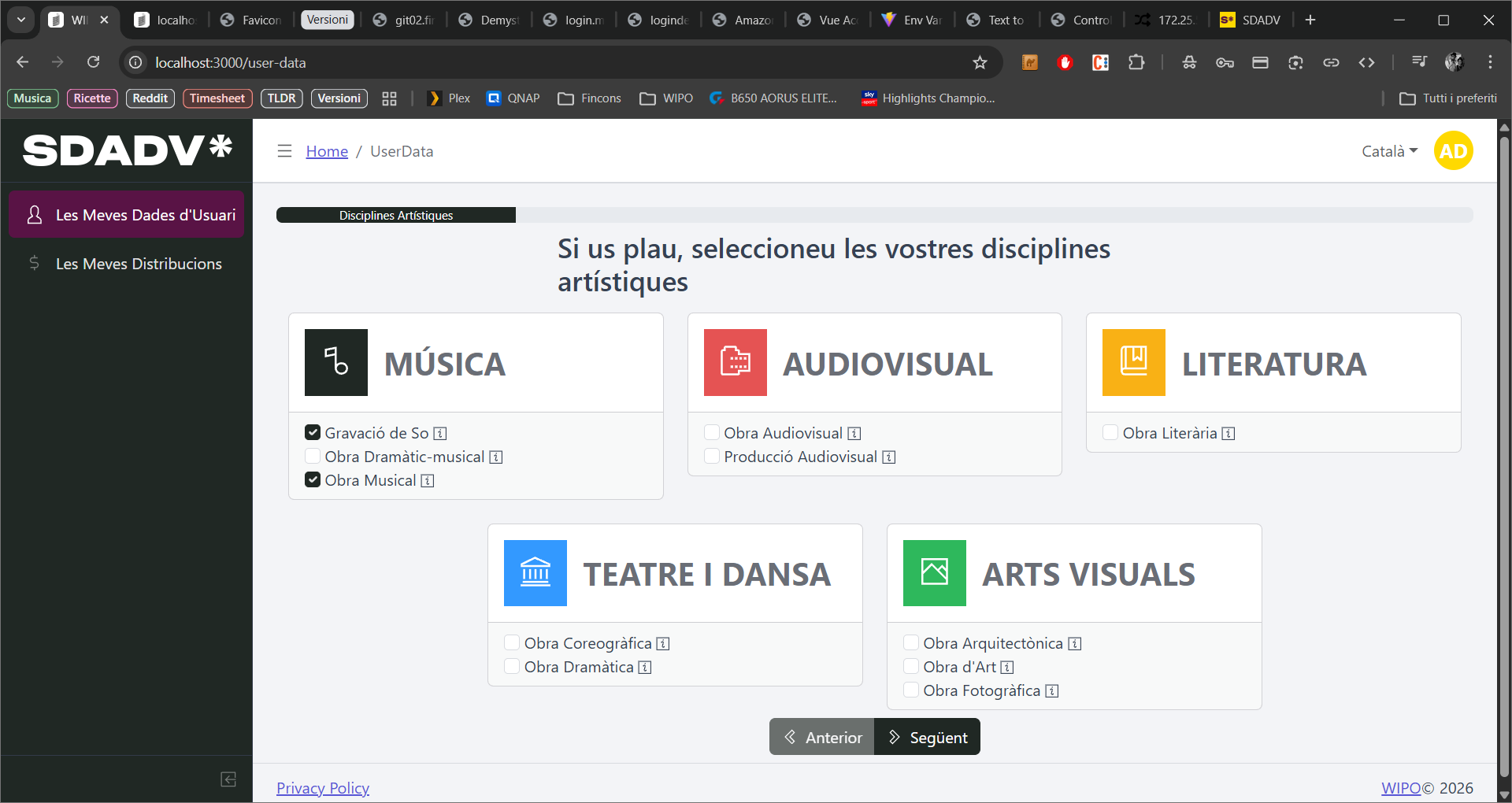Image resolution: width=1512 pixels, height=803 pixels.
Task: Open the apps grid bookmark icon
Action: (x=389, y=98)
